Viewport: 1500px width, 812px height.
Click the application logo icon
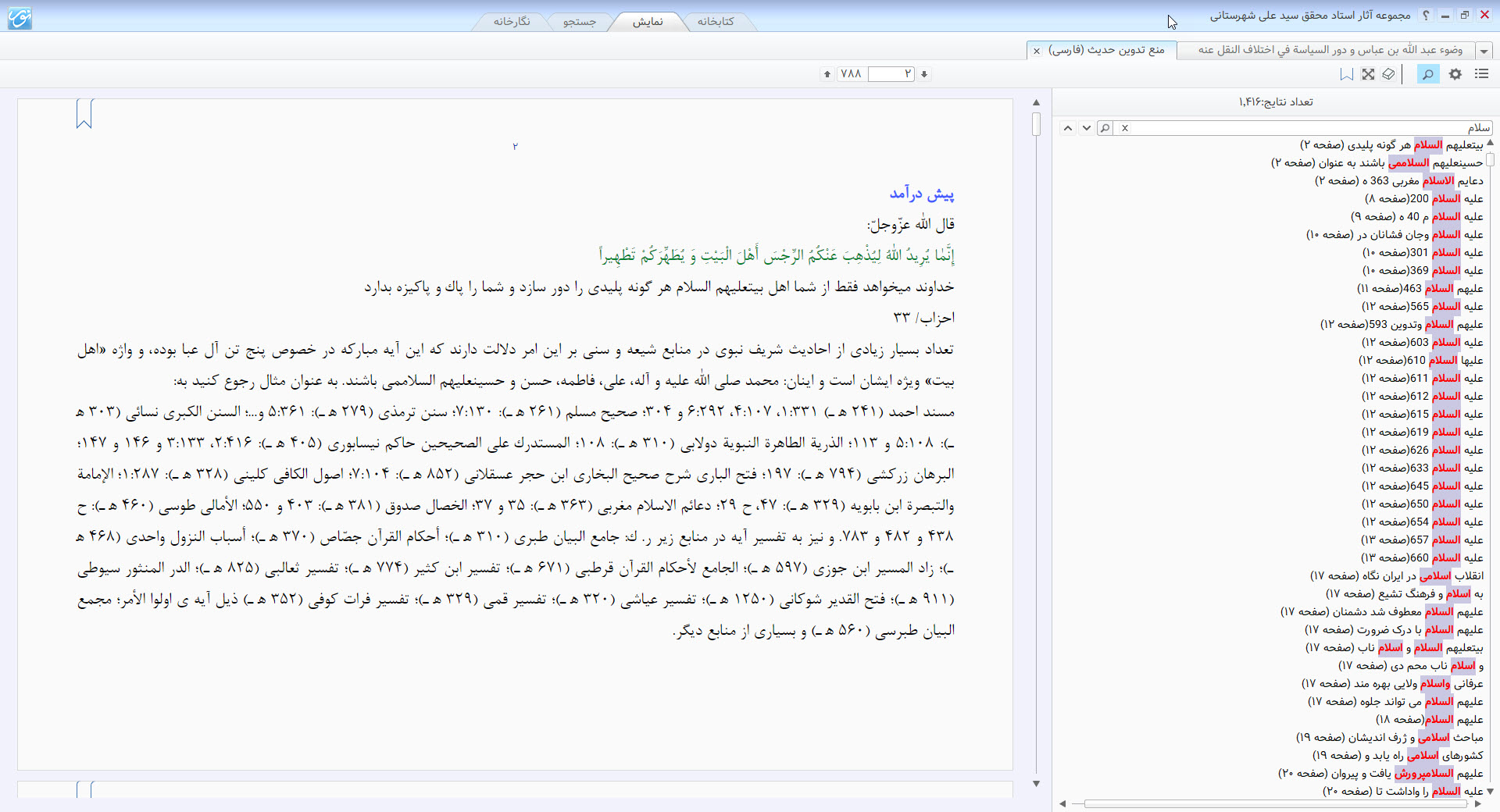pyautogui.click(x=20, y=17)
